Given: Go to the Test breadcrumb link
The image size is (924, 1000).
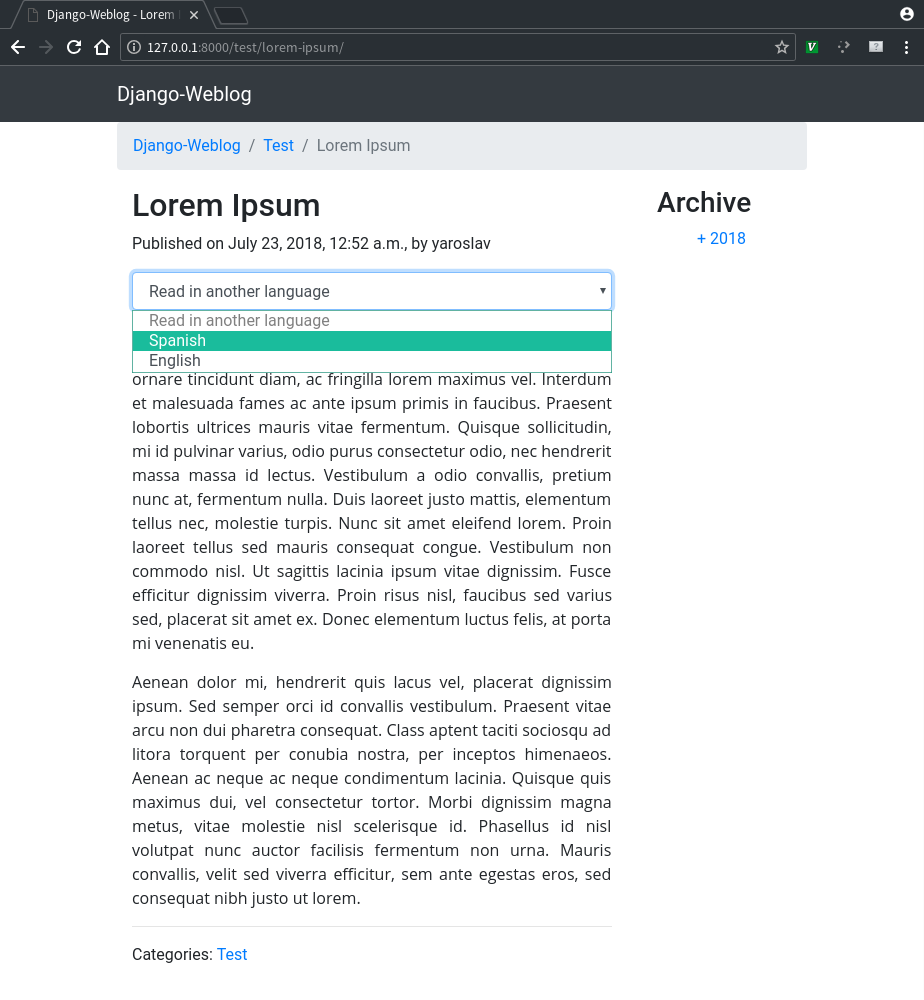Looking at the screenshot, I should click(x=278, y=145).
